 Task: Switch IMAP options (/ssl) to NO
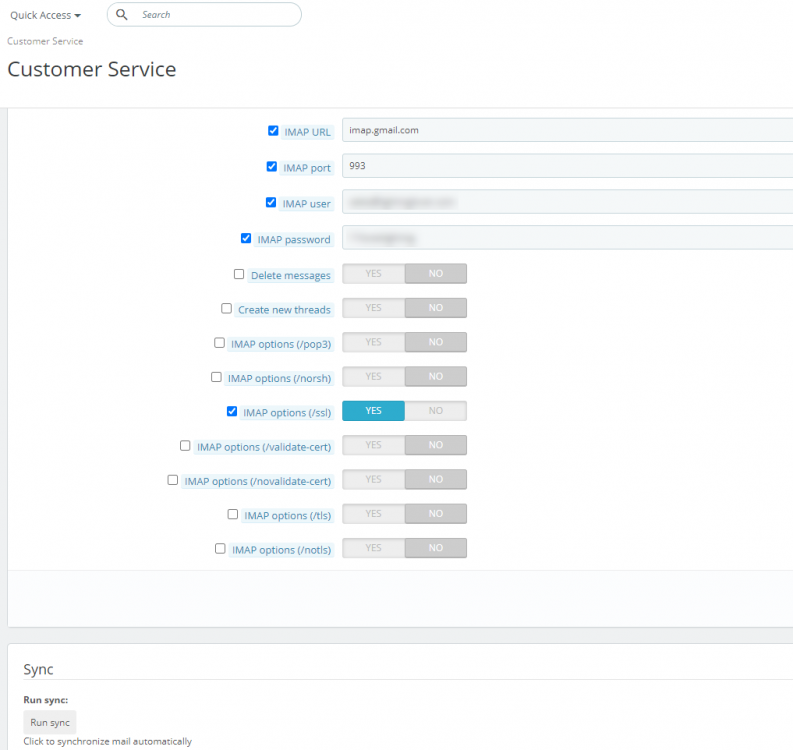[436, 411]
